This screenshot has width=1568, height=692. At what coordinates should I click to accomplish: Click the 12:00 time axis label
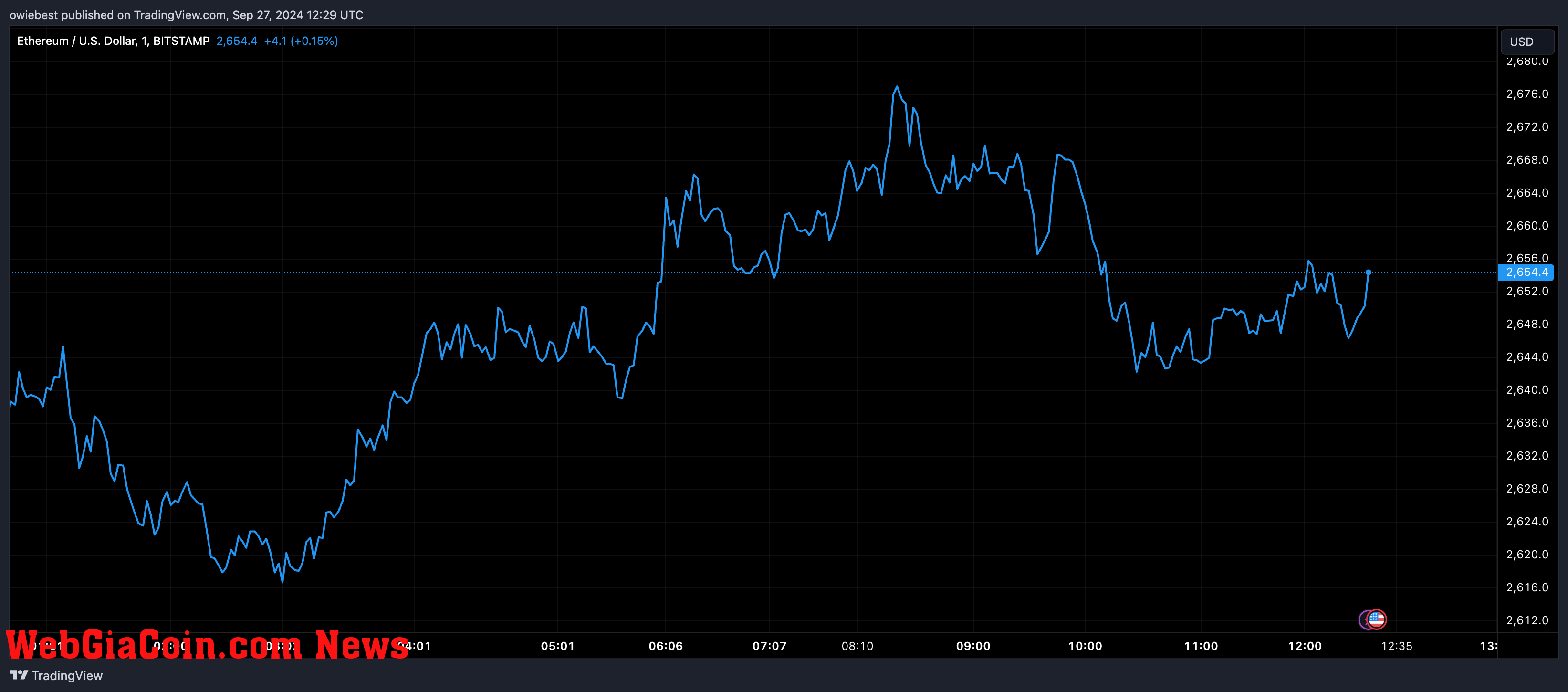tap(1305, 646)
